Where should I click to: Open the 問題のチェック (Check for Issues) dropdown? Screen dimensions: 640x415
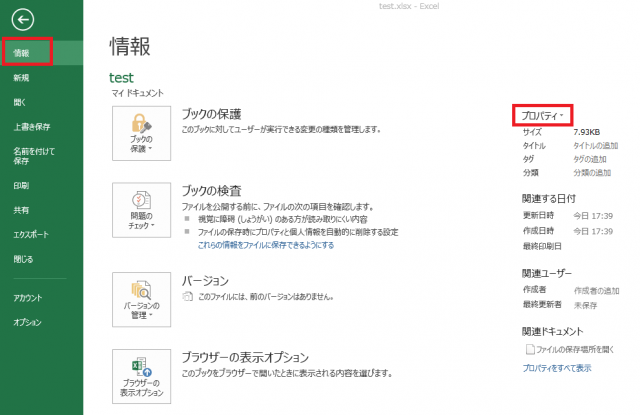coord(143,210)
